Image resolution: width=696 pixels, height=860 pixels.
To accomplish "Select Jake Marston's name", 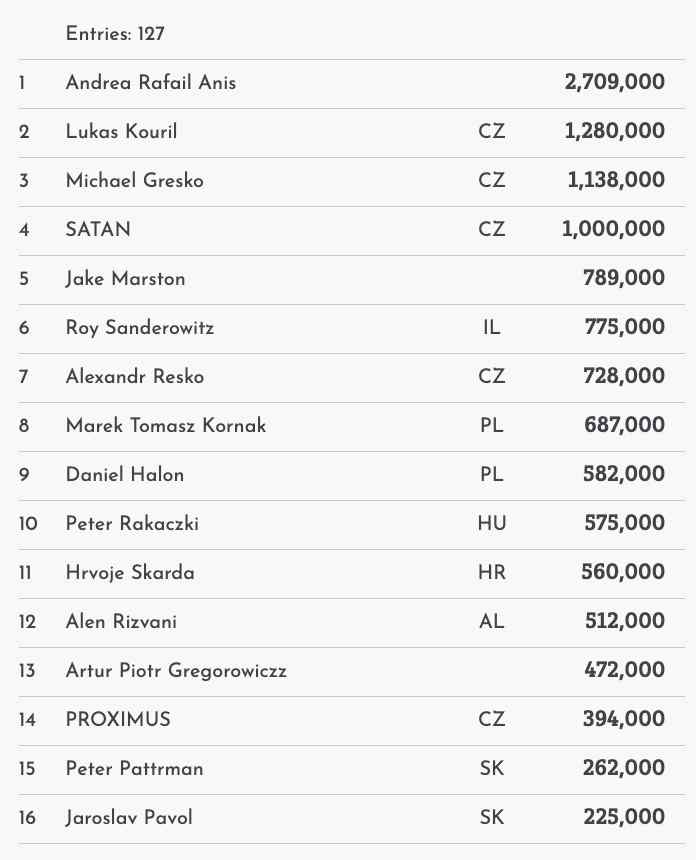I will (126, 279).
